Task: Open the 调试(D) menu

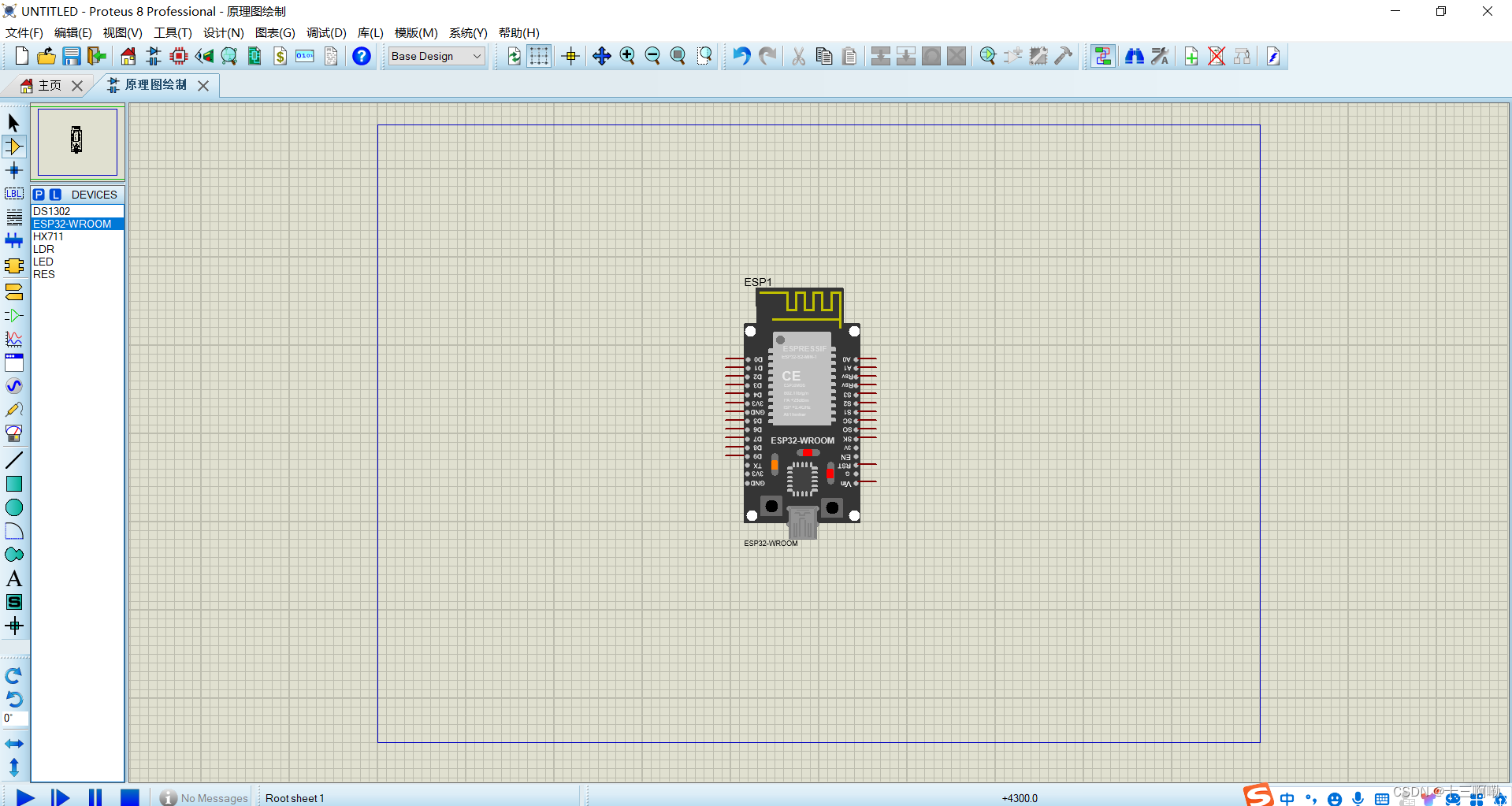Action: (x=326, y=33)
